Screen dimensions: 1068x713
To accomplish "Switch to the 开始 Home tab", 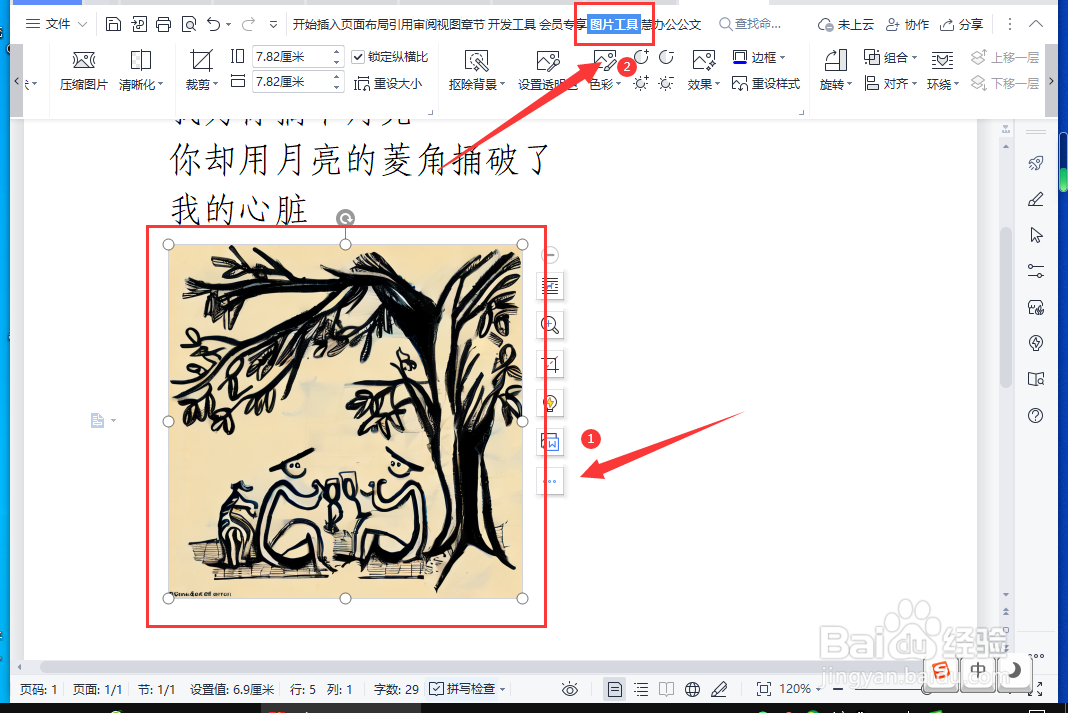I will pos(304,25).
